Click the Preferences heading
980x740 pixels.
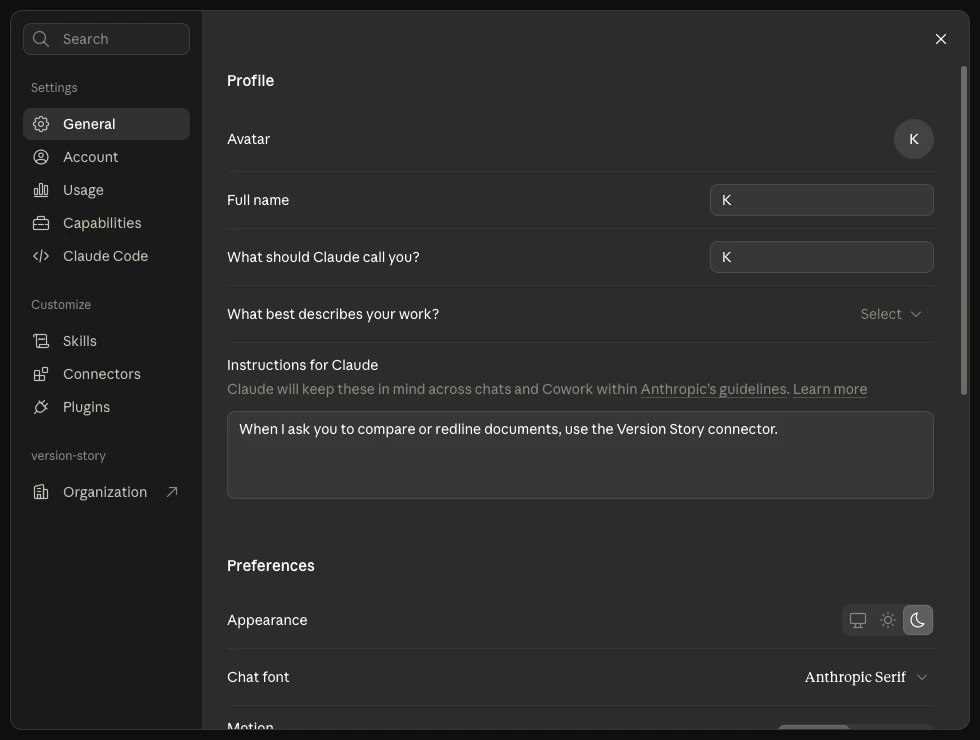271,566
